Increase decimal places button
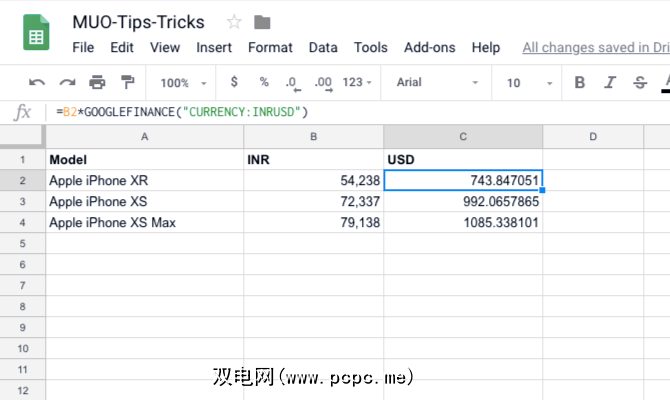Image resolution: width=670 pixels, height=400 pixels. (x=321, y=83)
